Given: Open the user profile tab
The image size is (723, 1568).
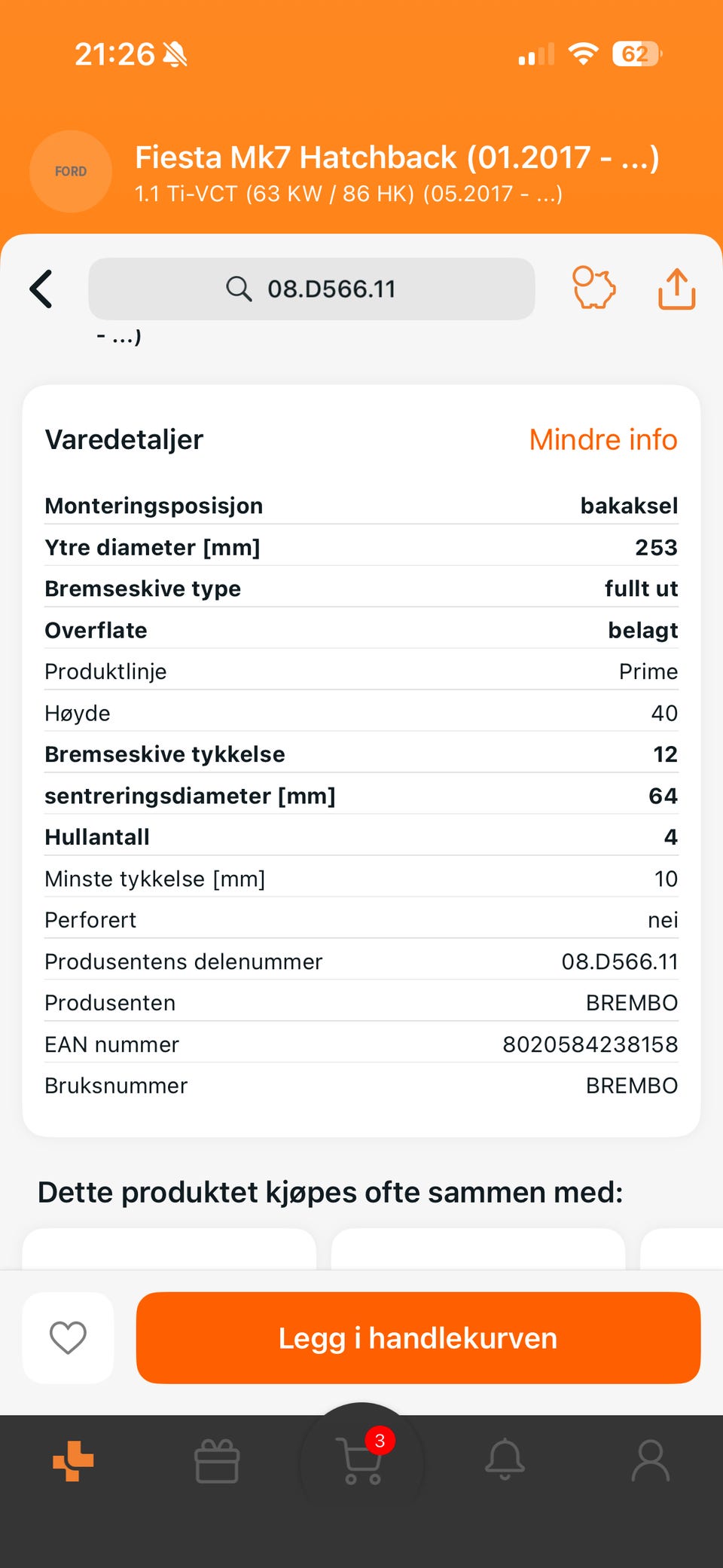Looking at the screenshot, I should click(650, 1460).
